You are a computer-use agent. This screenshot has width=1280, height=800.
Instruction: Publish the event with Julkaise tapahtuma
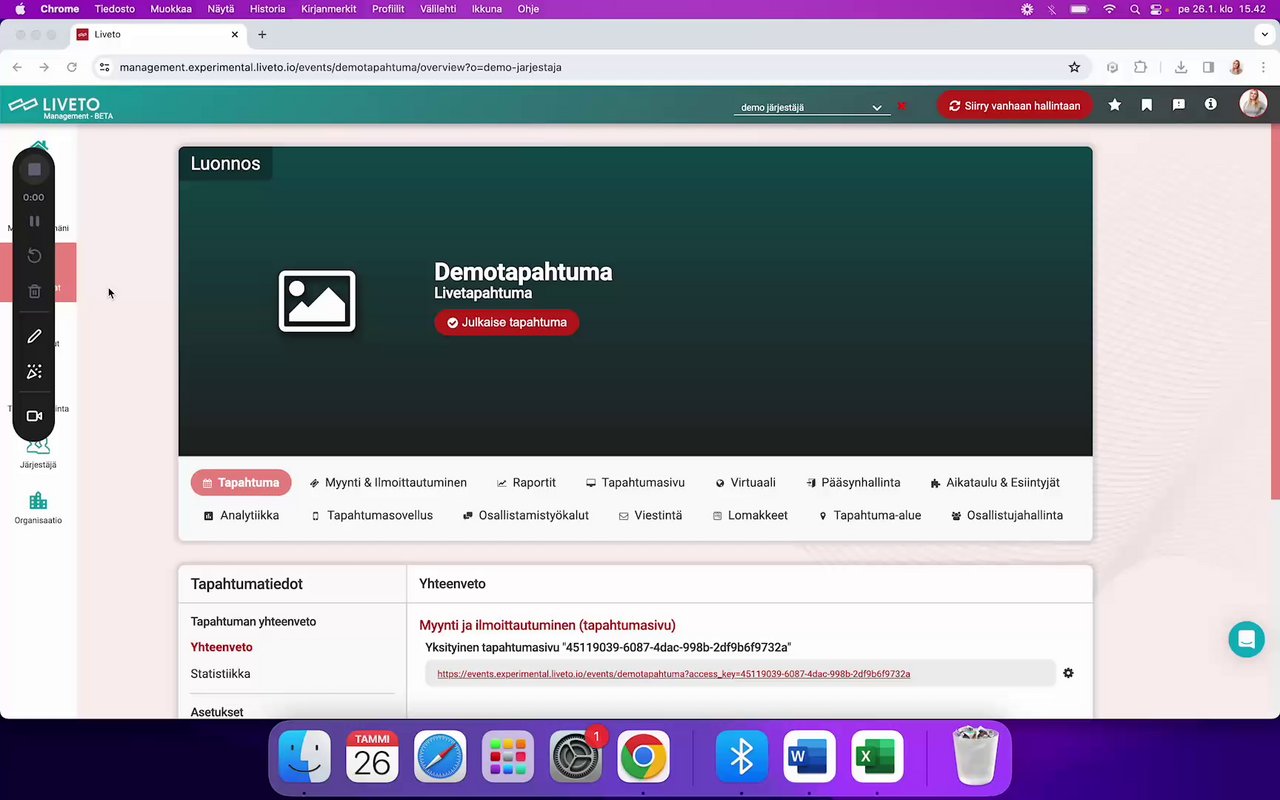coord(506,322)
